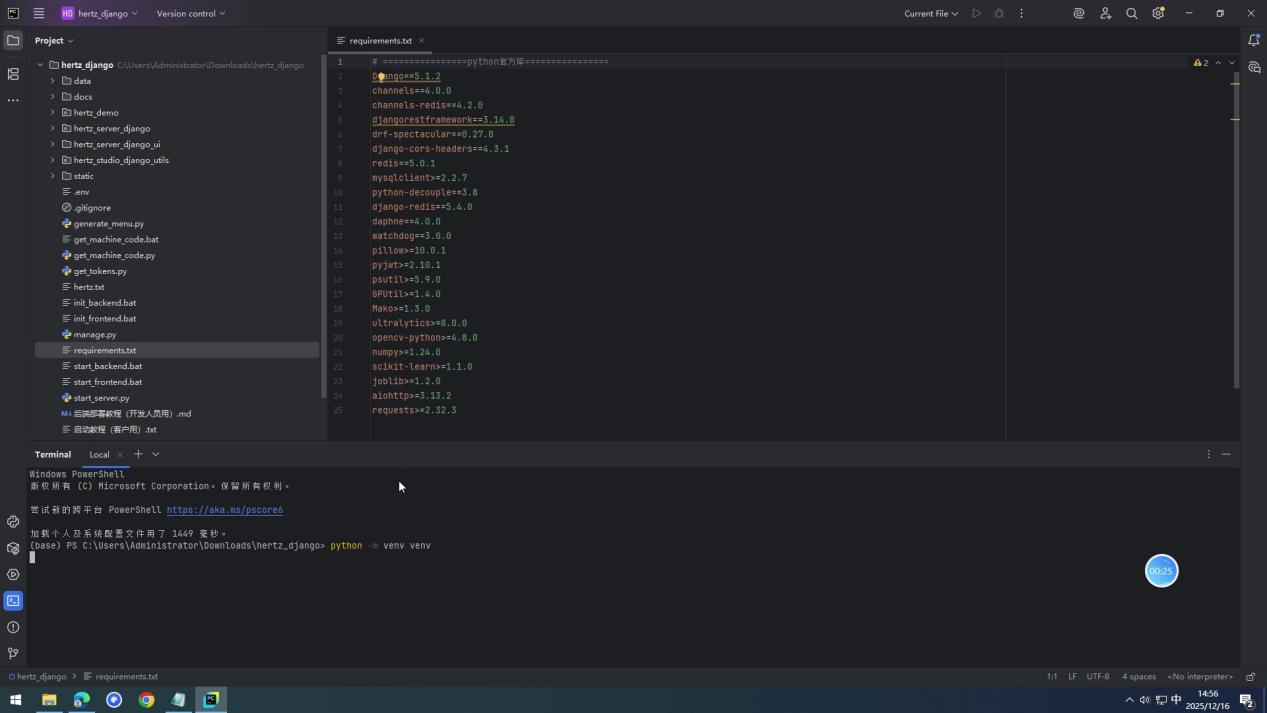Hide the Terminal panel with its minimize control
1267x713 pixels.
pos(1226,454)
